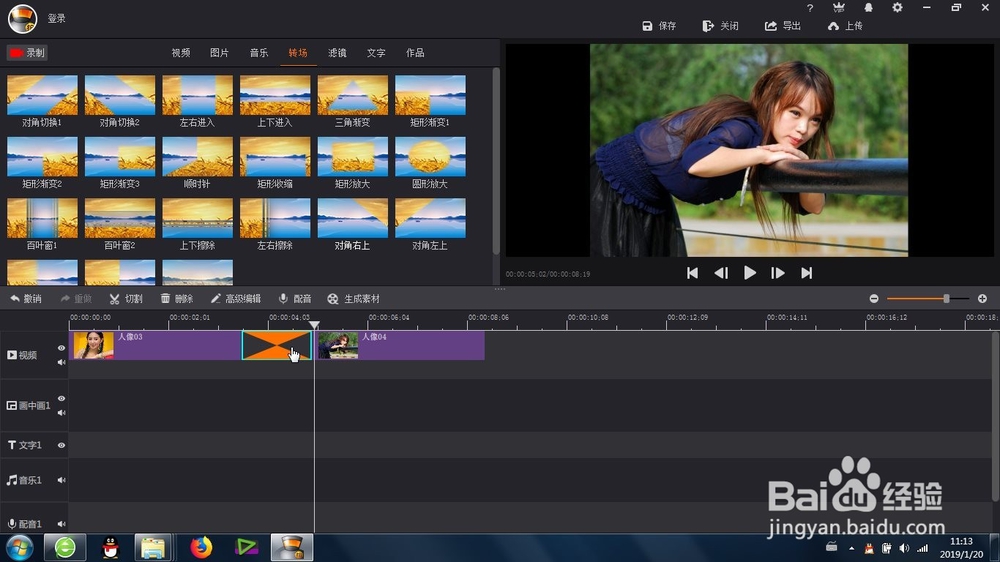This screenshot has height=562, width=1000.
Task: Save the project with 保存
Action: tap(659, 26)
